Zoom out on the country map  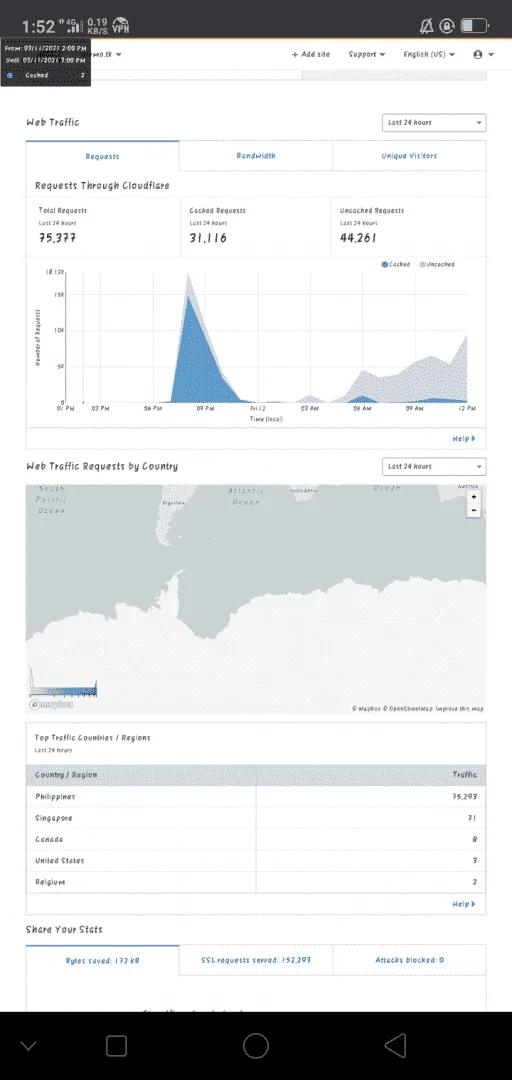(x=473, y=510)
